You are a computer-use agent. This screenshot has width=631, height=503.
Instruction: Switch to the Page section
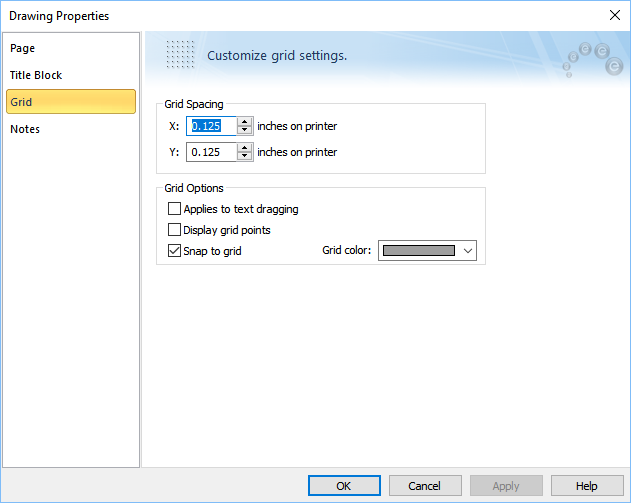[23, 48]
